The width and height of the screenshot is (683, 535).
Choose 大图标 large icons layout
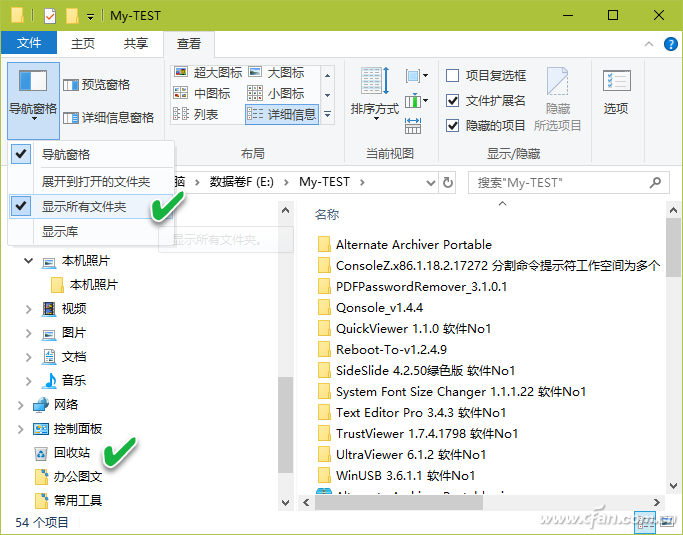tap(276, 72)
